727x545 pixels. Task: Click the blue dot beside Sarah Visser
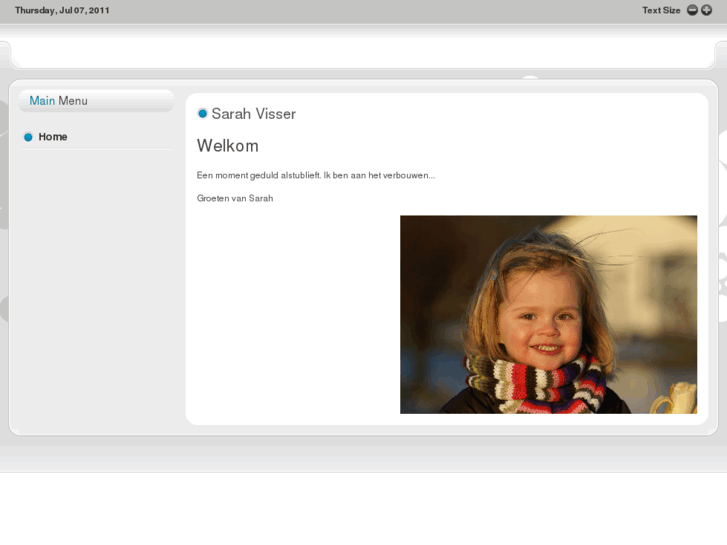[203, 113]
